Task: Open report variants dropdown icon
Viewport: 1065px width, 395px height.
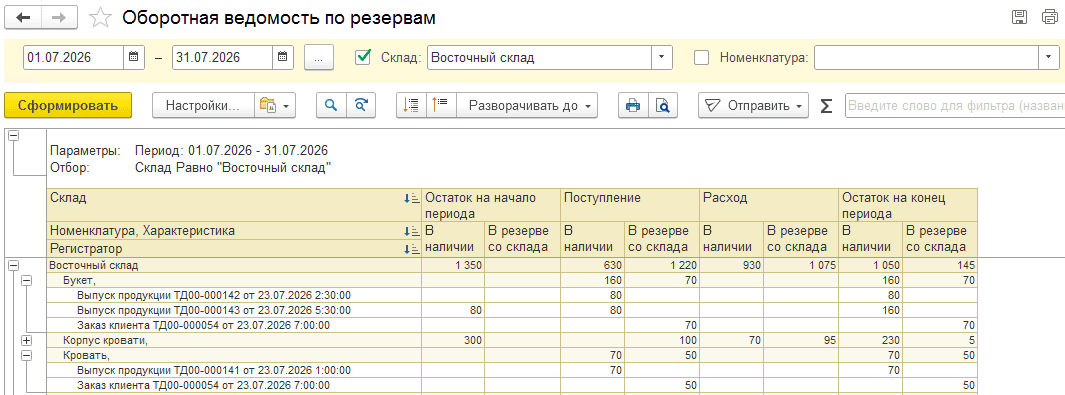Action: pos(275,106)
